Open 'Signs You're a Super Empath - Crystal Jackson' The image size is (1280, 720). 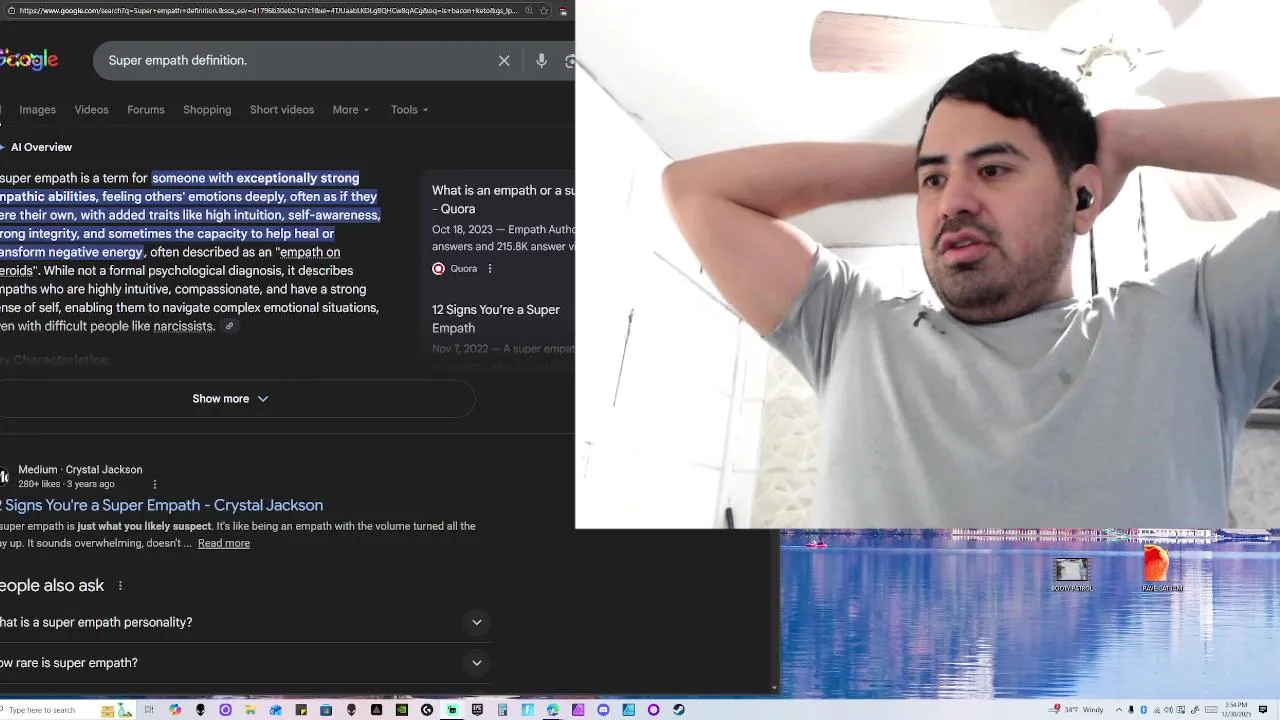(162, 505)
